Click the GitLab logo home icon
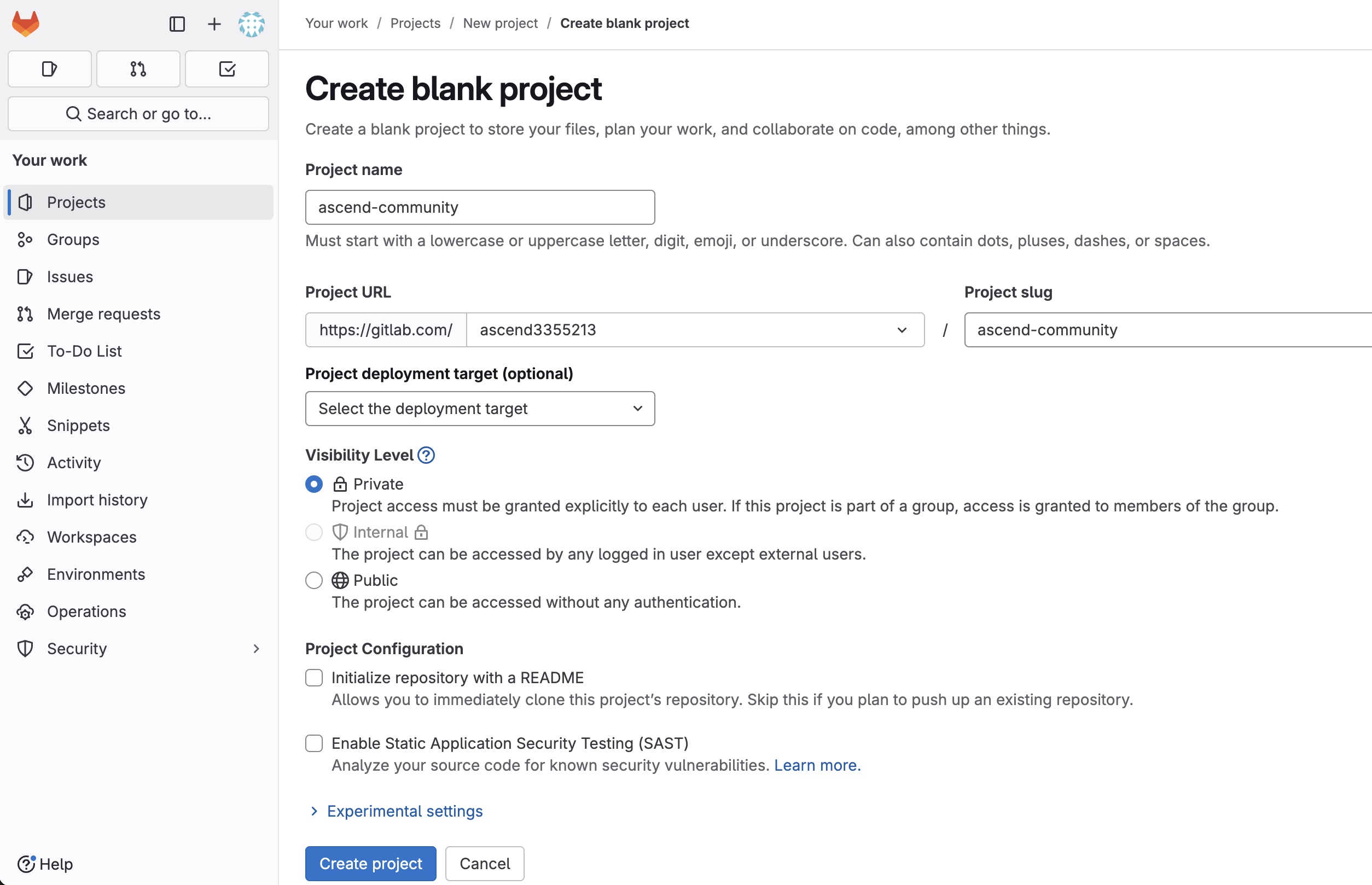This screenshot has width=1372, height=885. pos(26,24)
